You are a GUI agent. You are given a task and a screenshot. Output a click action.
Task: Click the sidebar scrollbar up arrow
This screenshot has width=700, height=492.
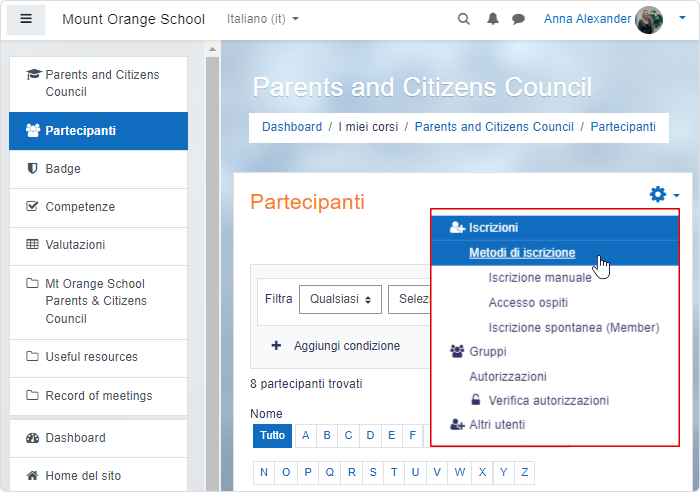212,49
